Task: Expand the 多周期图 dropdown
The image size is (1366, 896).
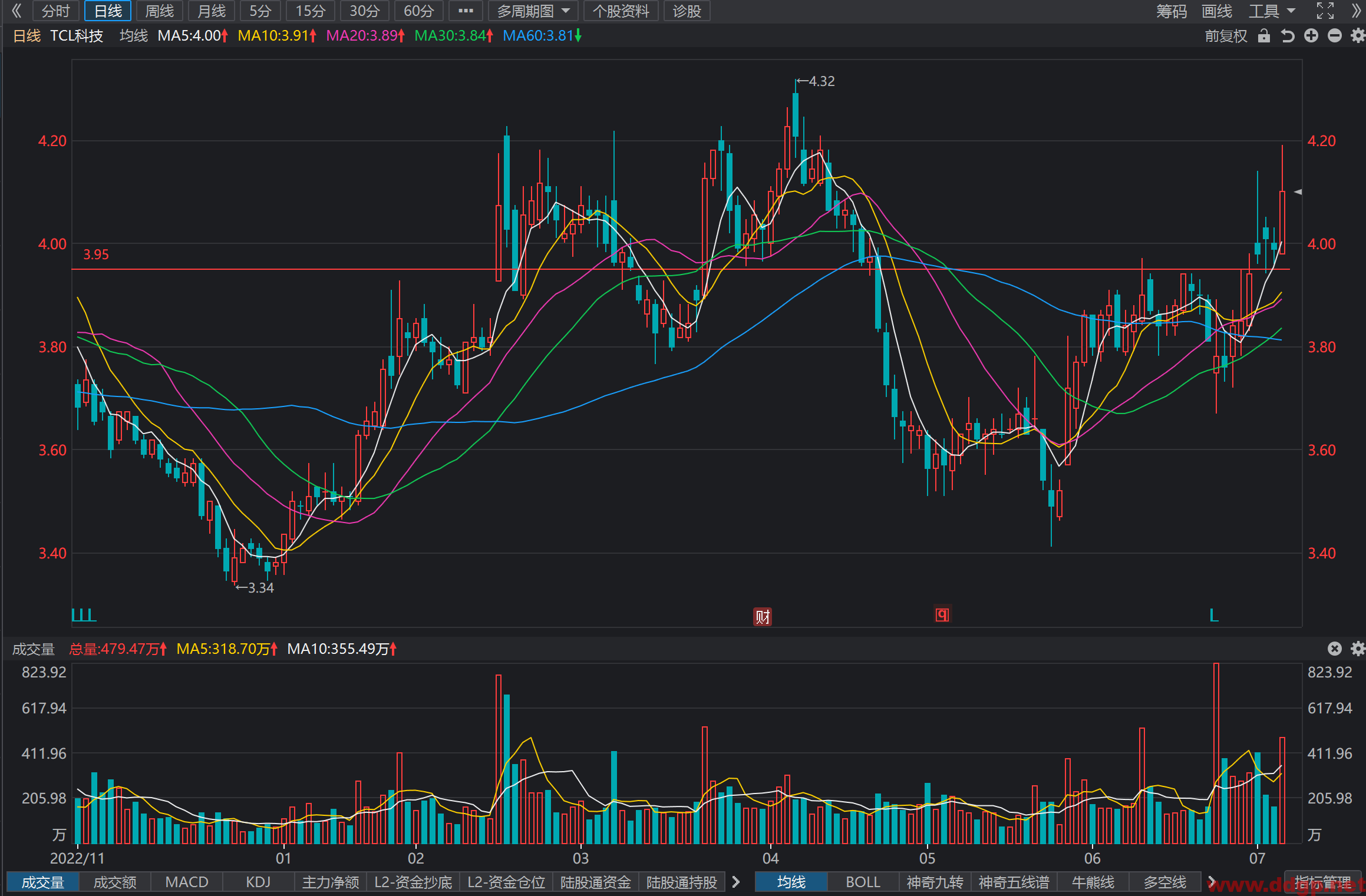Action: (x=533, y=11)
